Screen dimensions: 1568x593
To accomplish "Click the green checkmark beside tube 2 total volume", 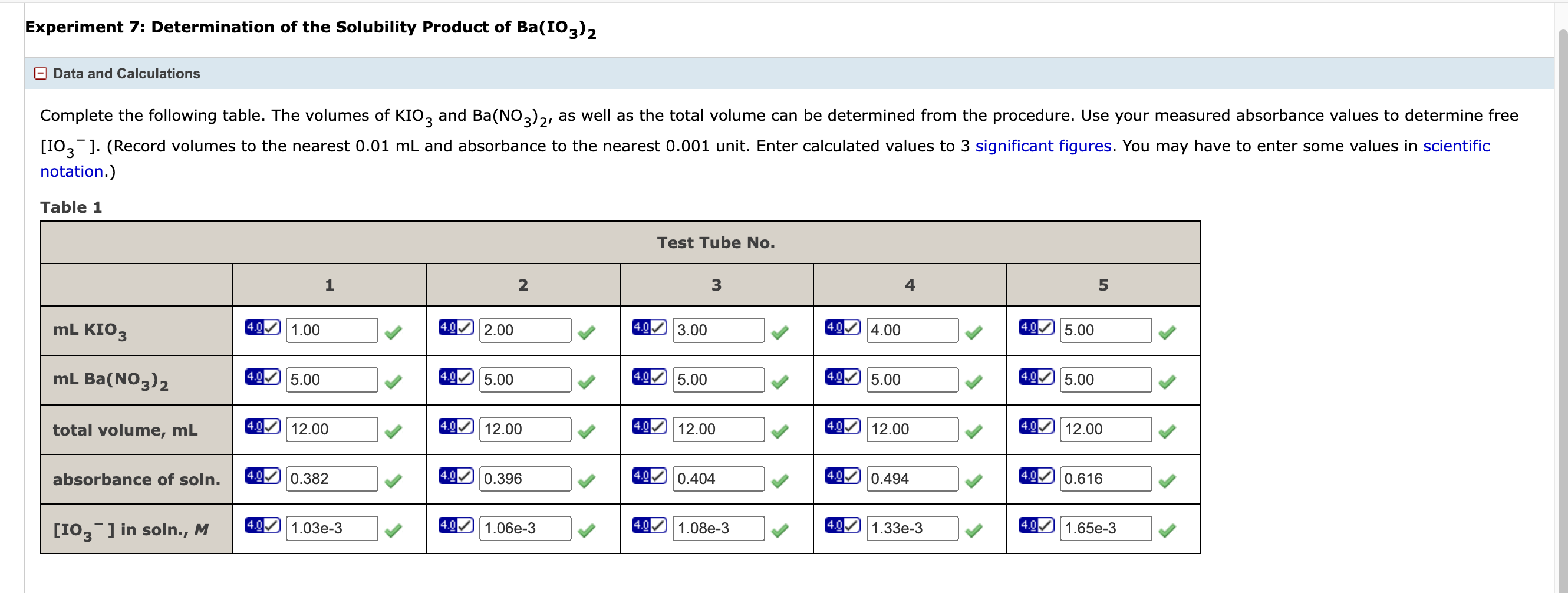I will 586,431.
